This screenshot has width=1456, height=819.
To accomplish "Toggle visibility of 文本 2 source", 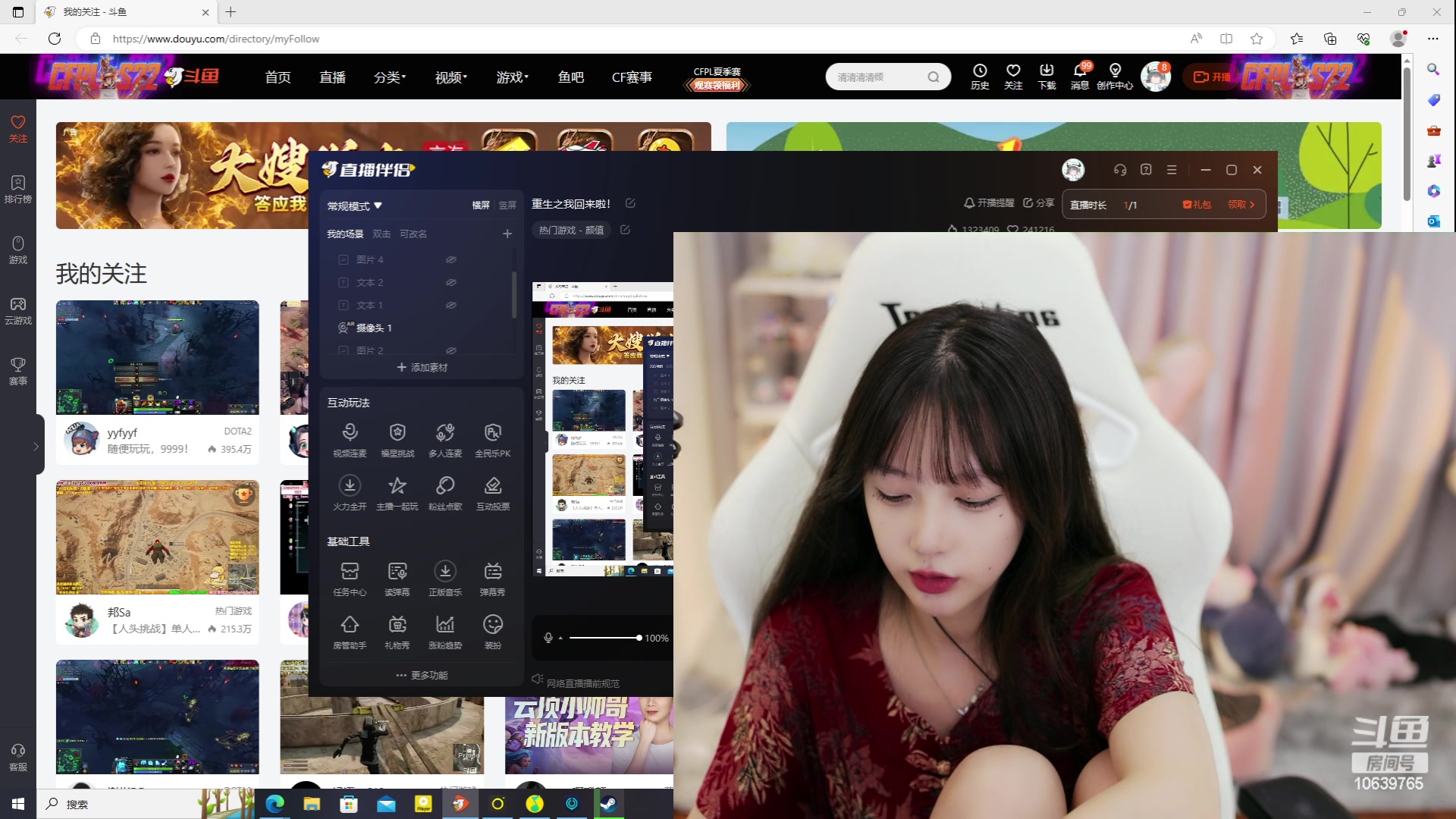I will (x=450, y=282).
